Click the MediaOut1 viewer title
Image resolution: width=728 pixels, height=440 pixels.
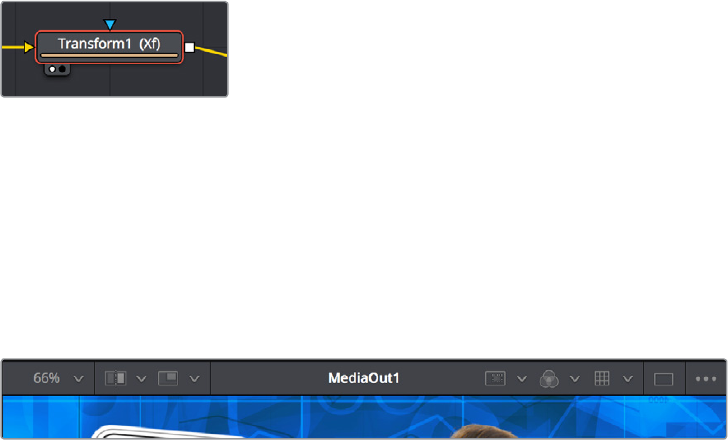point(364,378)
